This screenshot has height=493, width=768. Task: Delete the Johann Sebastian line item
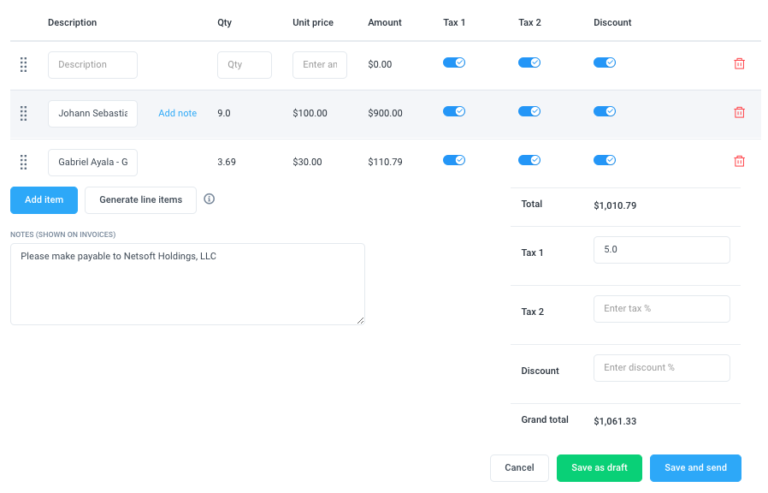739,113
